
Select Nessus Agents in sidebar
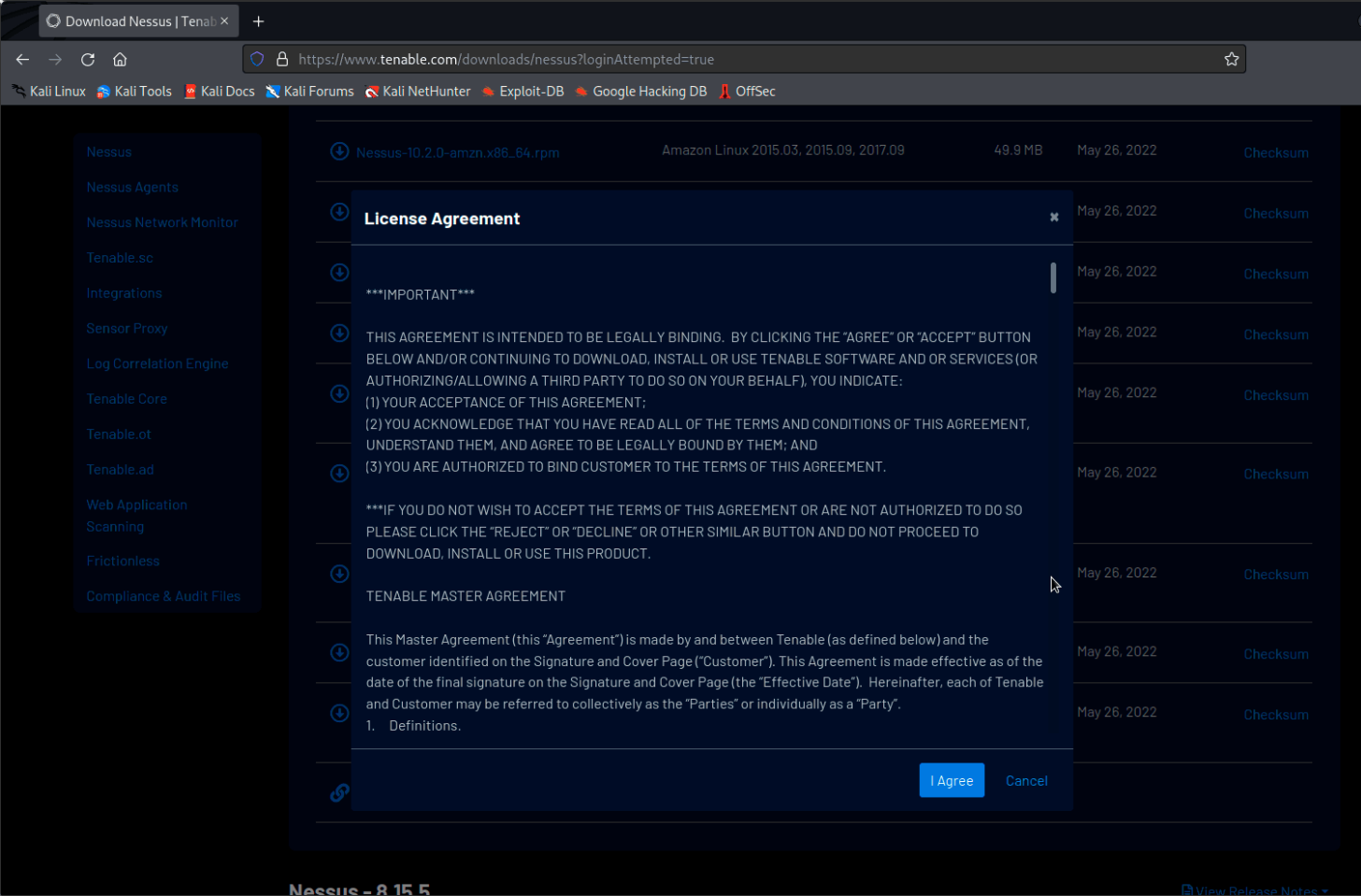[132, 187]
